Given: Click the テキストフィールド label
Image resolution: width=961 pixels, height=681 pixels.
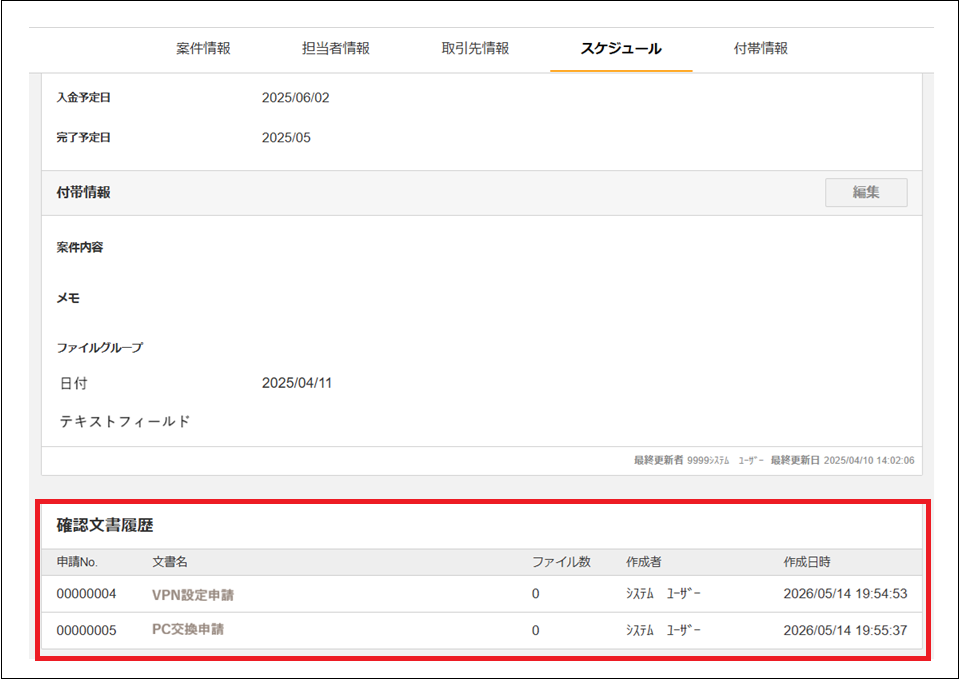Looking at the screenshot, I should click(x=125, y=422).
